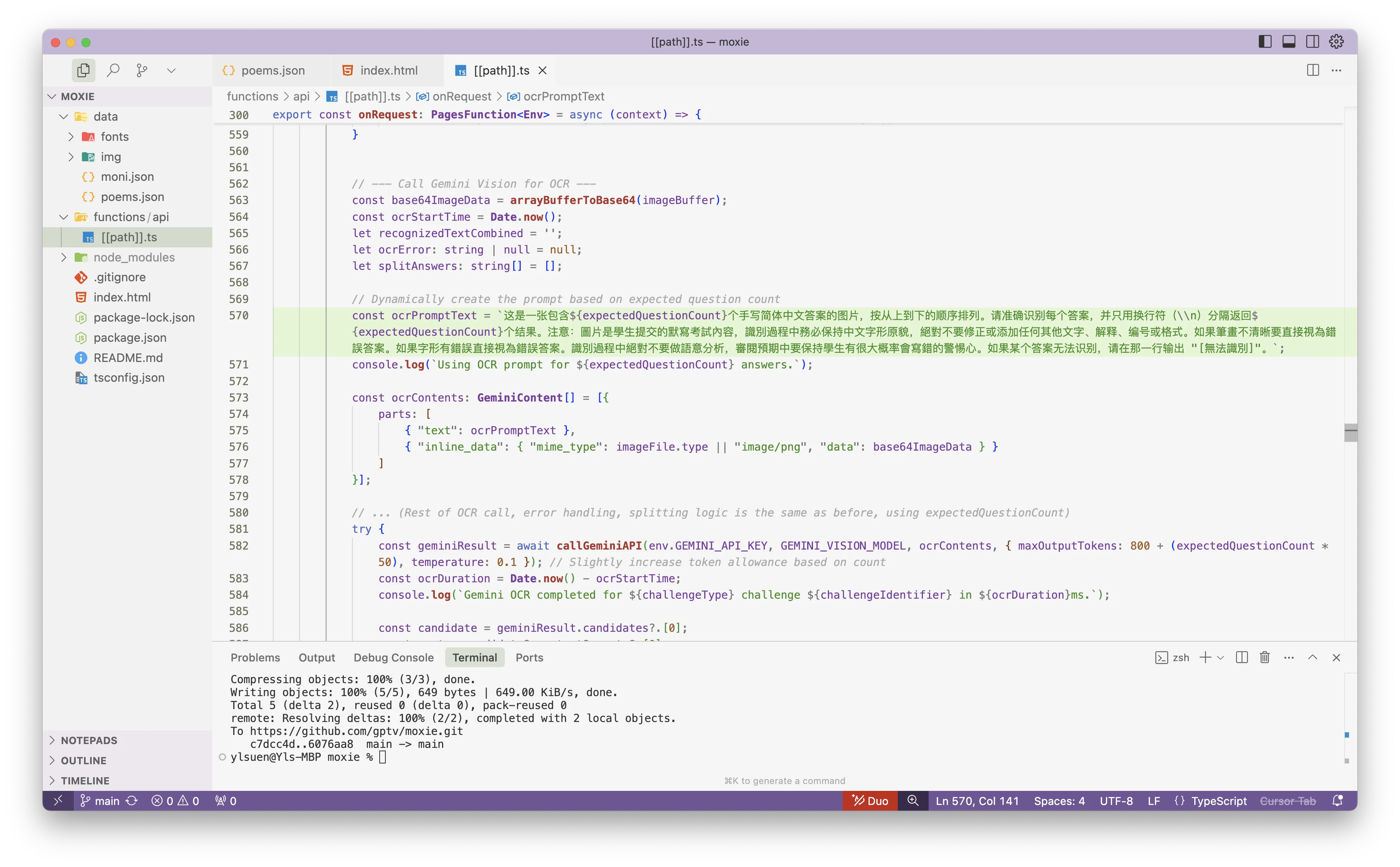Split the terminal pane
This screenshot has height=867, width=1400.
1241,657
